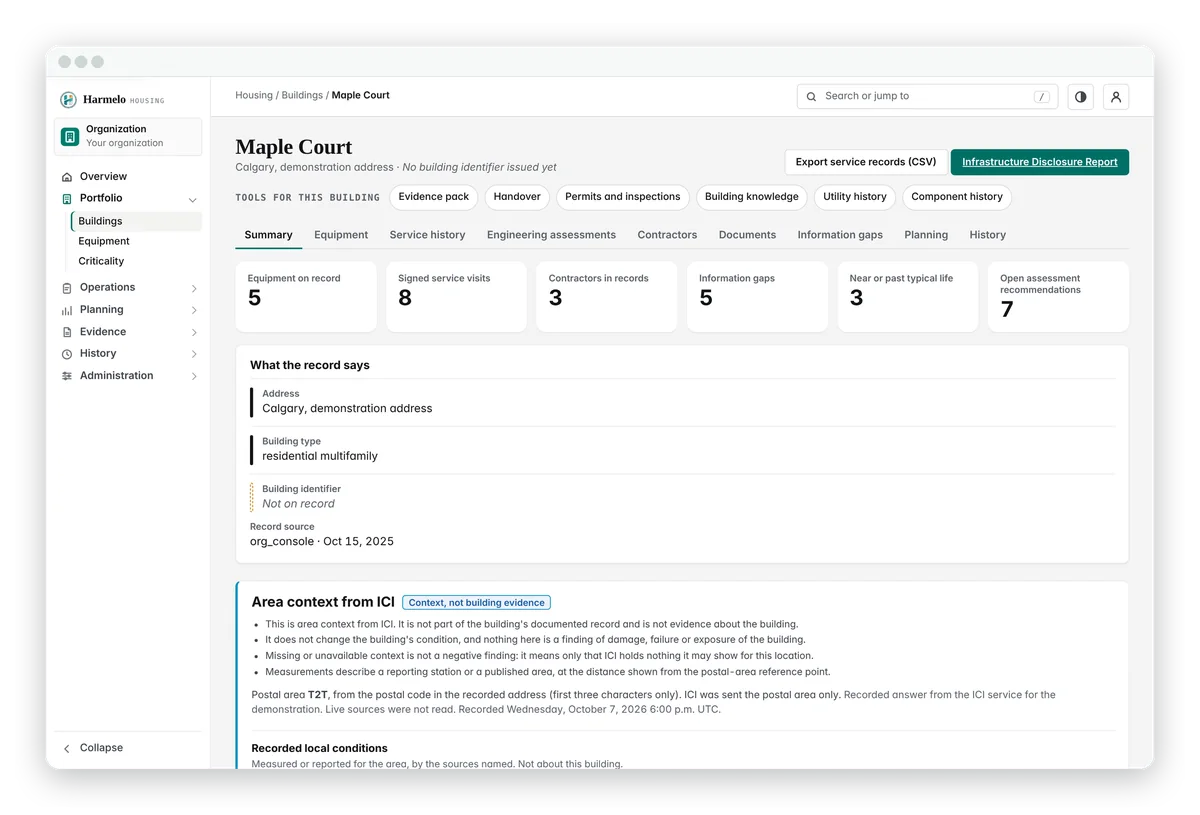Collapse the Portfolio section chevron
This screenshot has width=1200, height=815.
click(193, 199)
